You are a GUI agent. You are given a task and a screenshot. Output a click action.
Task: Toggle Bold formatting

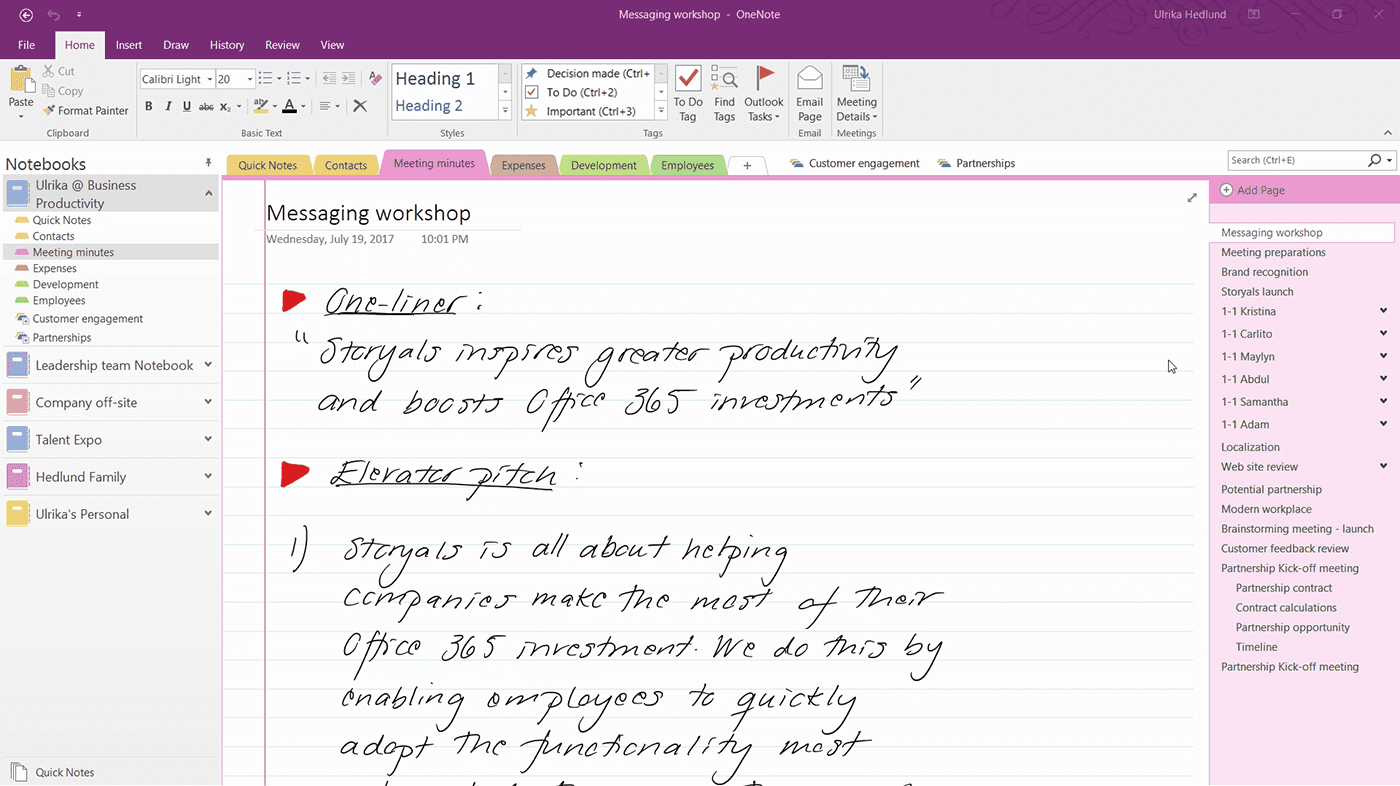[149, 106]
